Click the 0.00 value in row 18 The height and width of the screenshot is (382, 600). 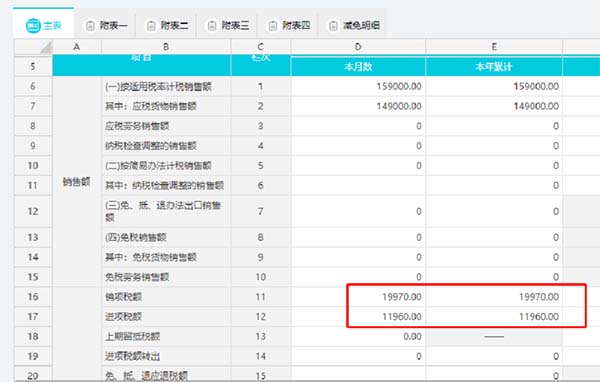[x=412, y=336]
